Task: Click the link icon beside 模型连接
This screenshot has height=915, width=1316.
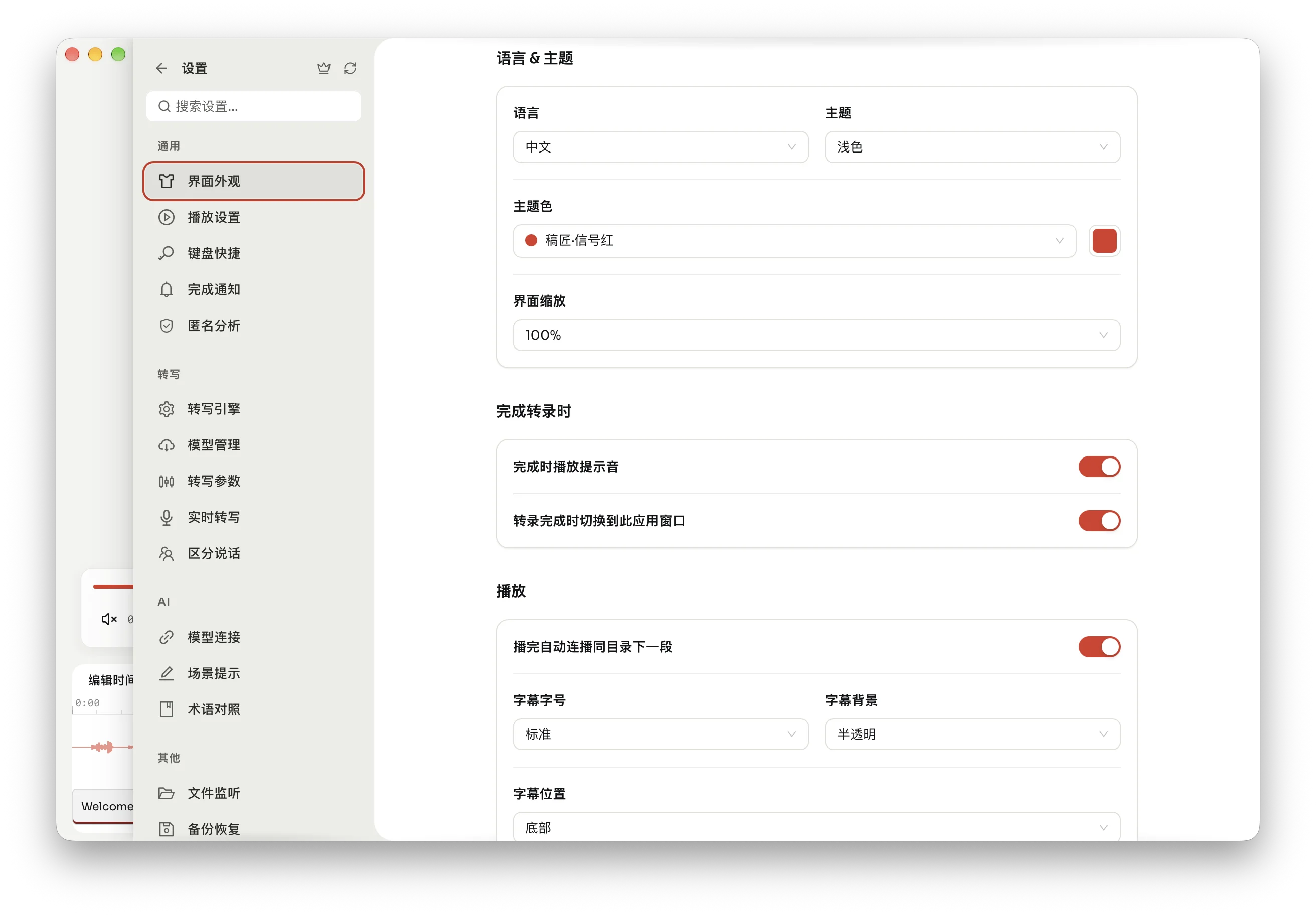Action: (166, 637)
